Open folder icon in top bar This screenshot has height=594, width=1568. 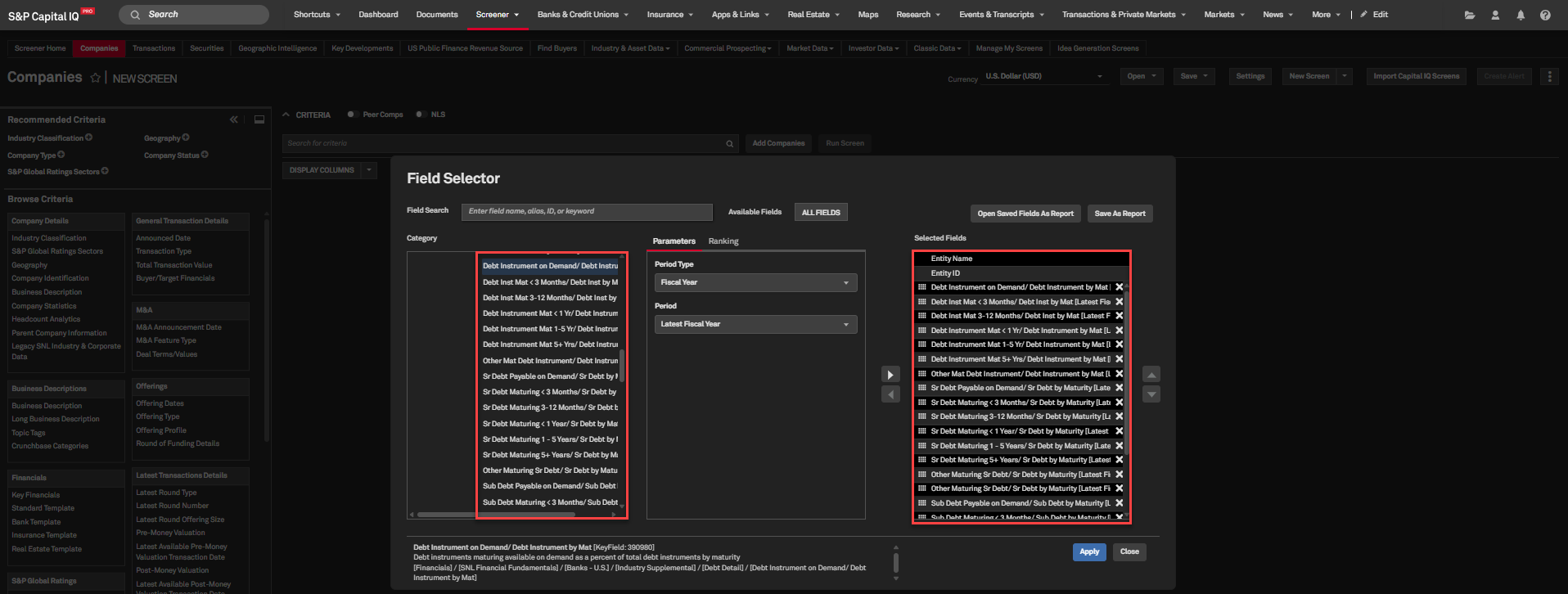coord(1470,15)
